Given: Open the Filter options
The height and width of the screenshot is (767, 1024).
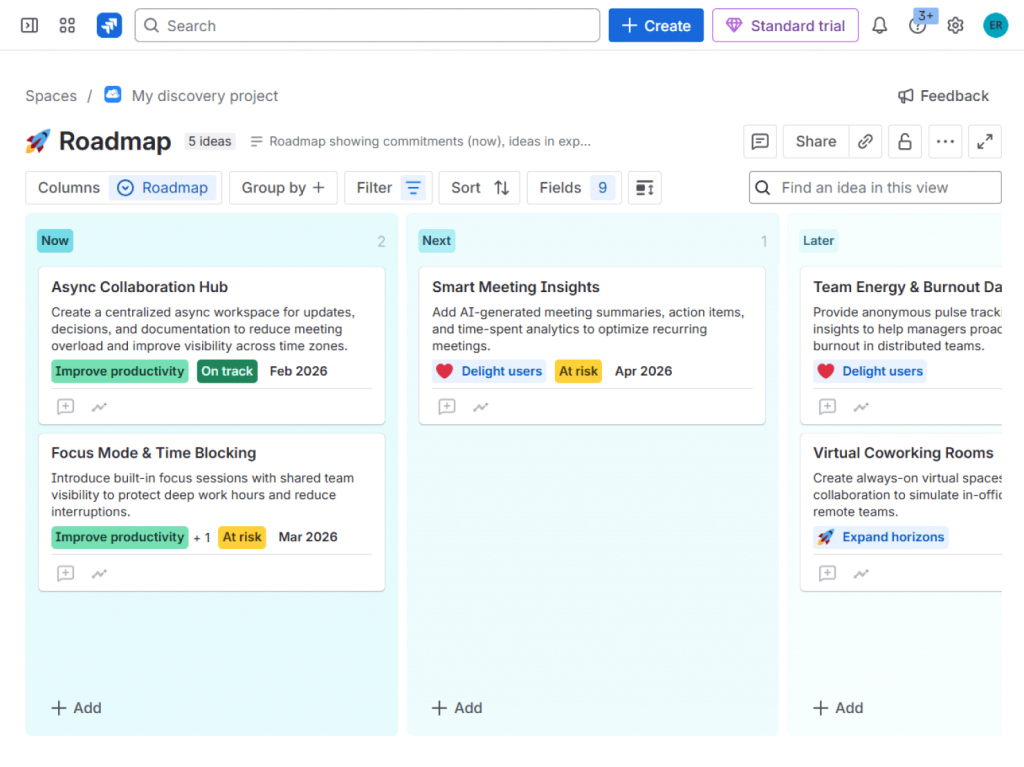Looking at the screenshot, I should (391, 188).
